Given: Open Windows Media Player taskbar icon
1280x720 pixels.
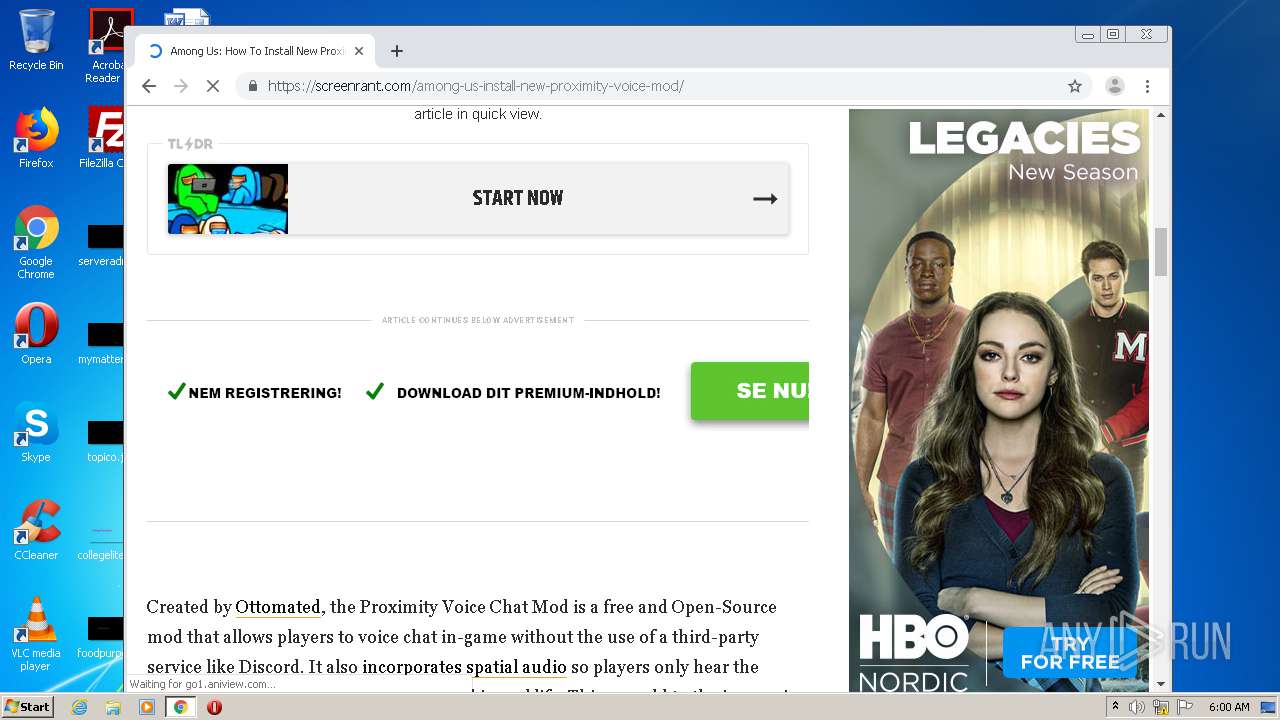Looking at the screenshot, I should (147, 707).
